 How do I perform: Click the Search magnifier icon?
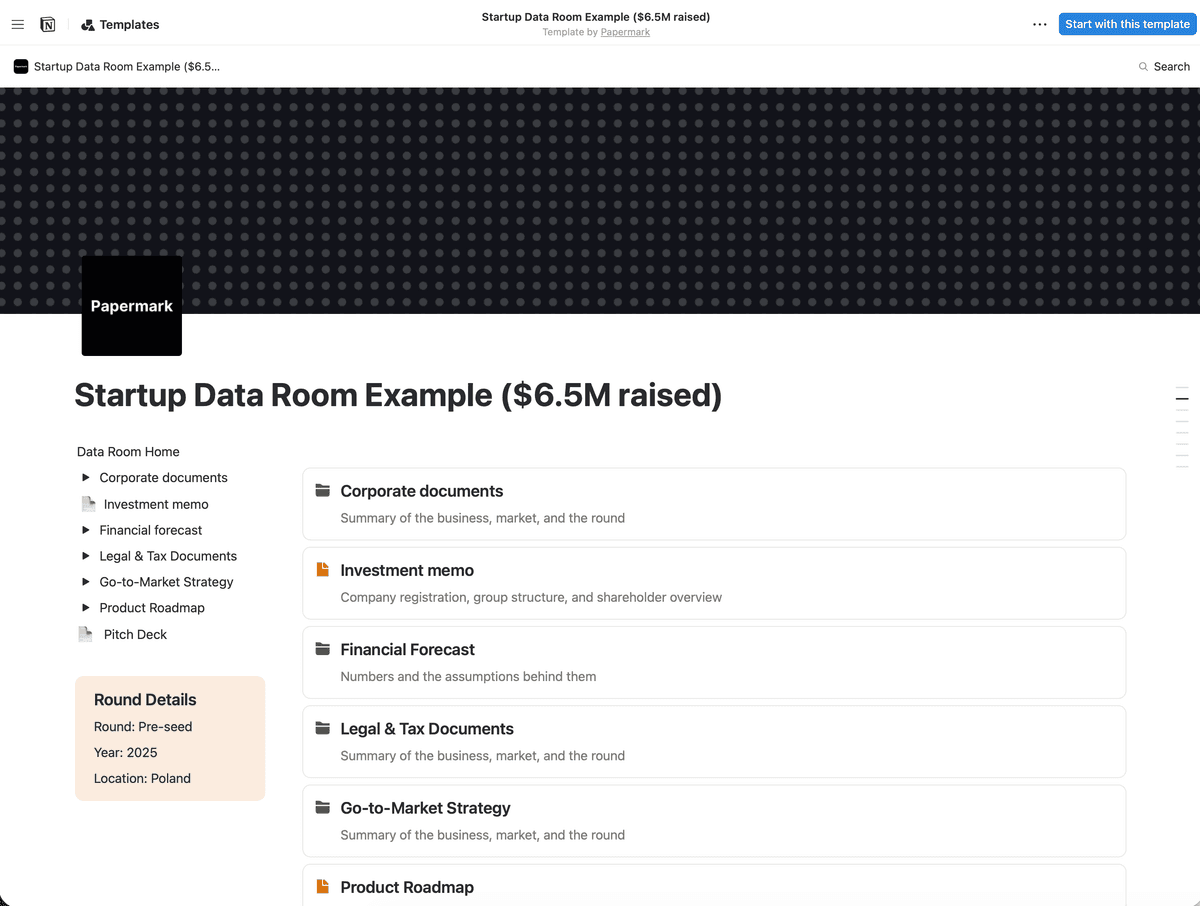[1143, 67]
